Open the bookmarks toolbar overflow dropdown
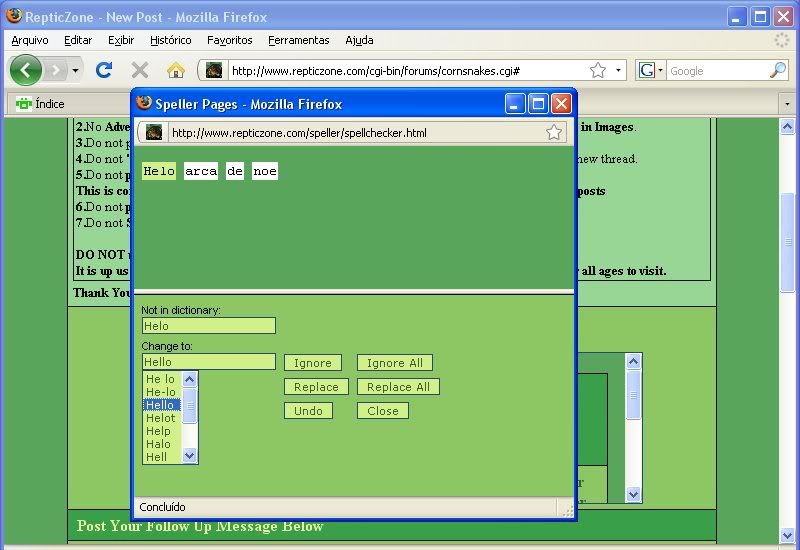 (x=787, y=104)
